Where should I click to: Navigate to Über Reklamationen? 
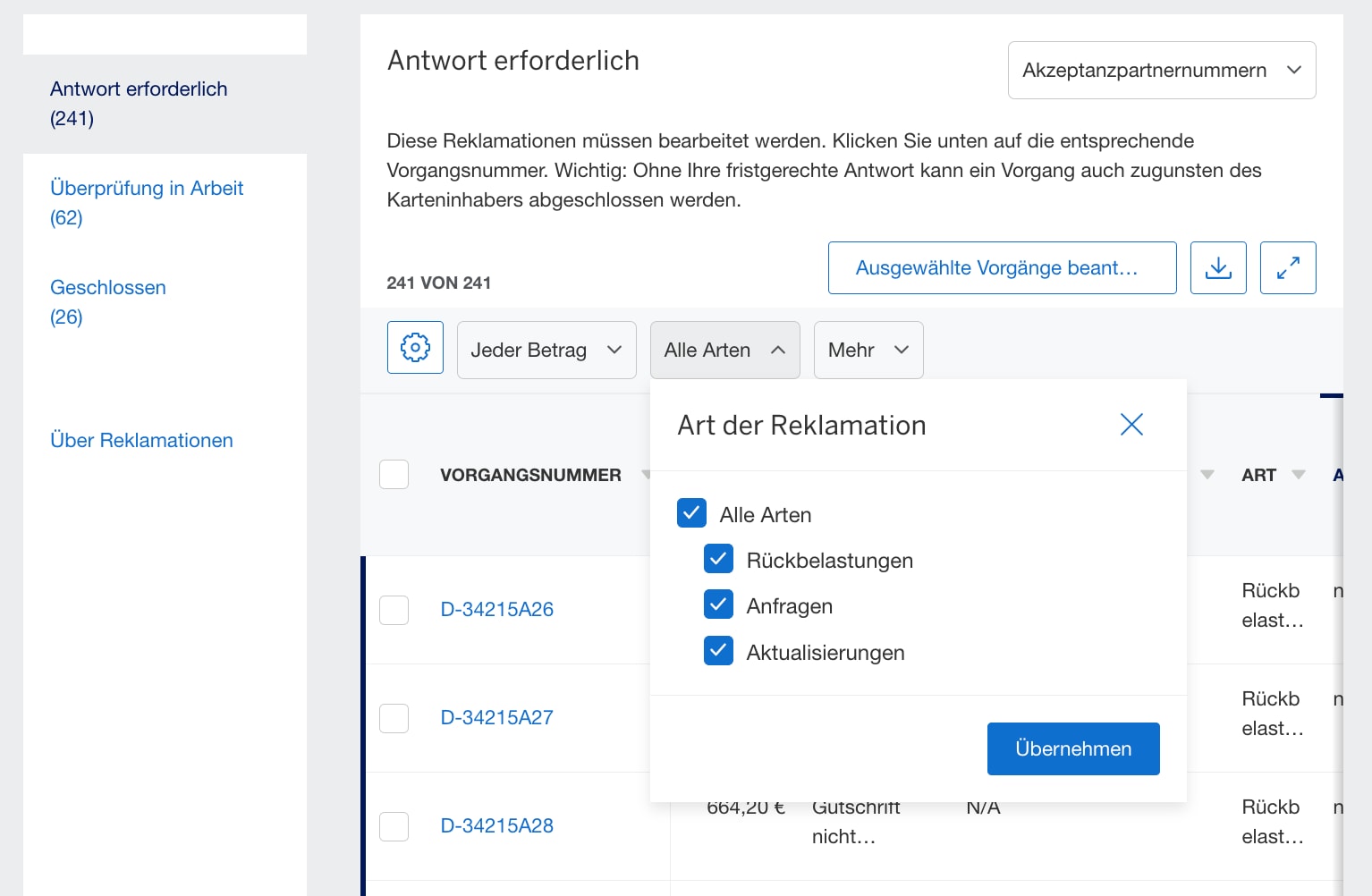coord(141,440)
